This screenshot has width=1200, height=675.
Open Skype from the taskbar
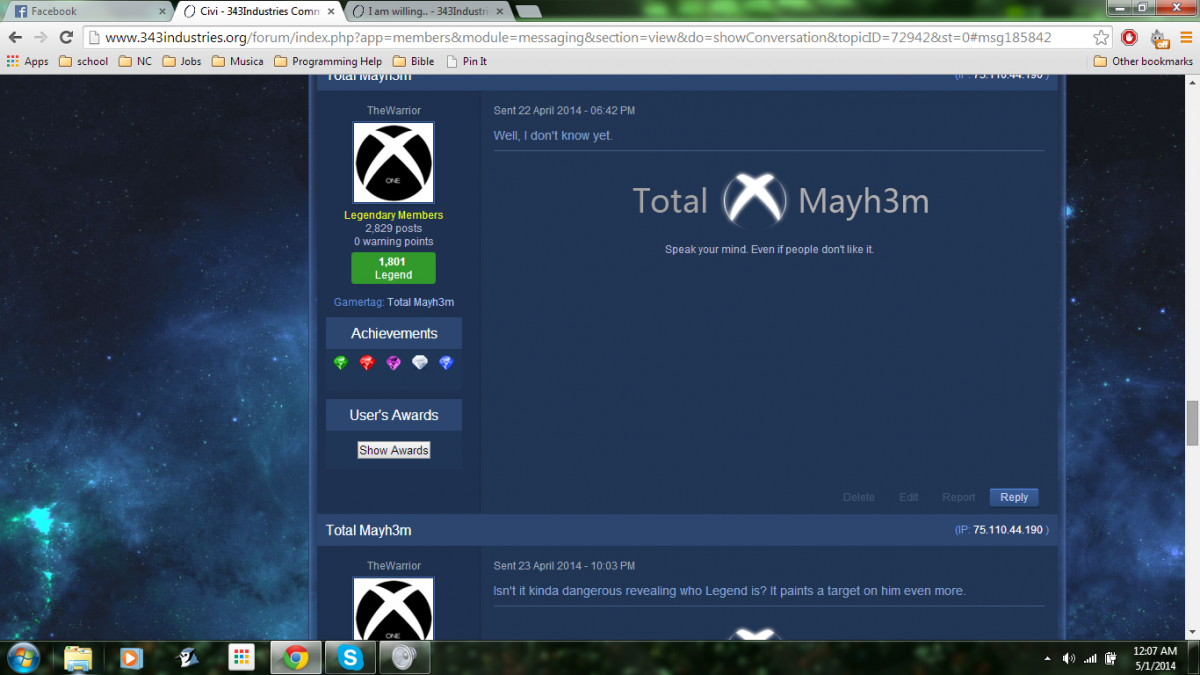(x=351, y=657)
